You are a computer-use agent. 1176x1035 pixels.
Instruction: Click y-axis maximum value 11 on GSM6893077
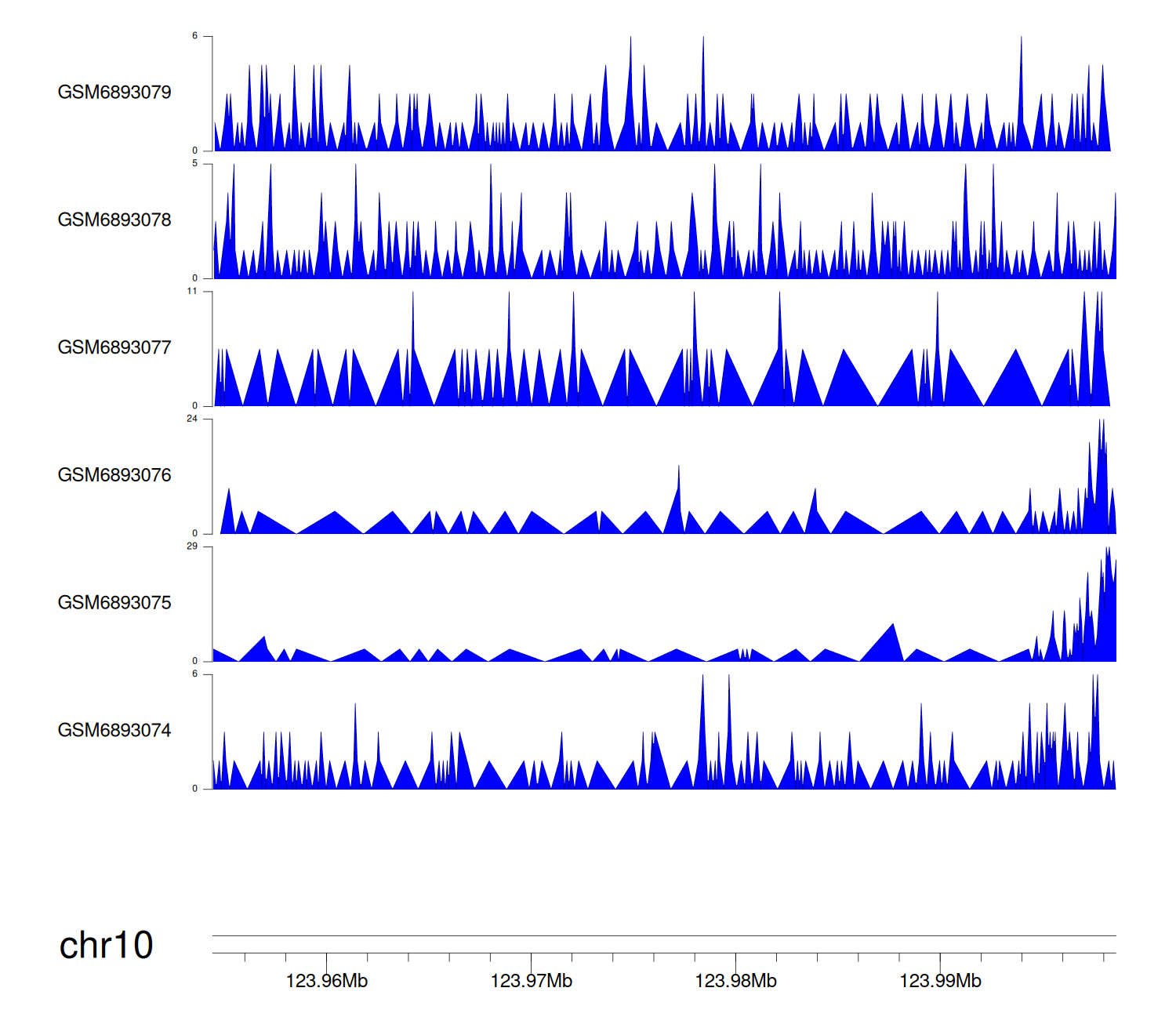click(x=192, y=292)
